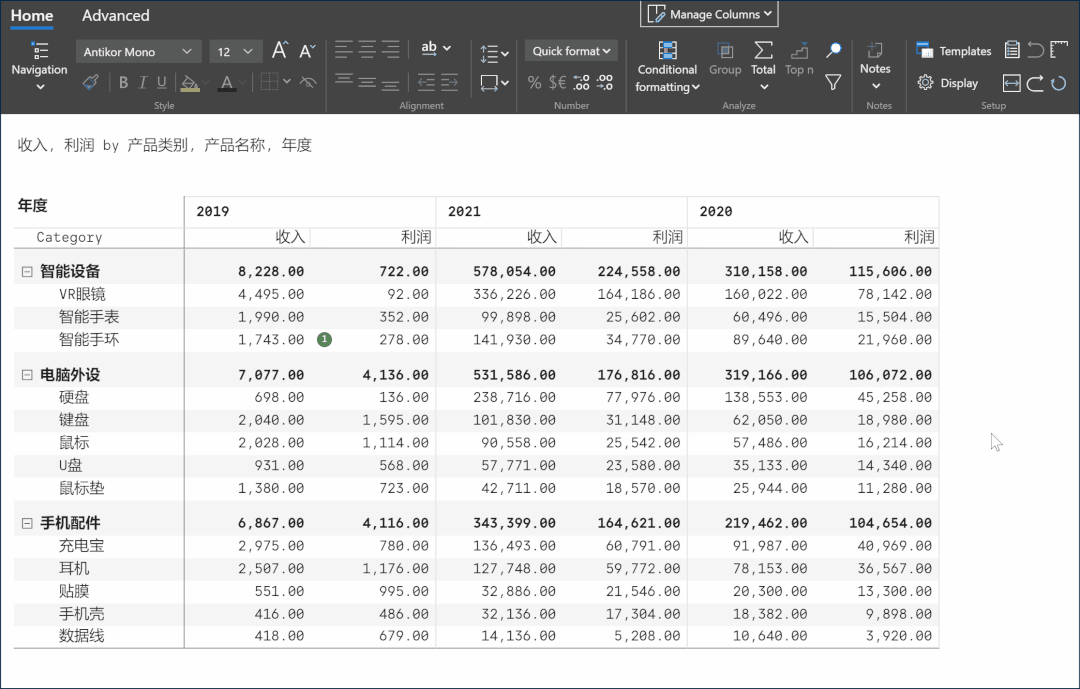This screenshot has height=689, width=1080.
Task: Center text horizontally
Action: coord(367,49)
